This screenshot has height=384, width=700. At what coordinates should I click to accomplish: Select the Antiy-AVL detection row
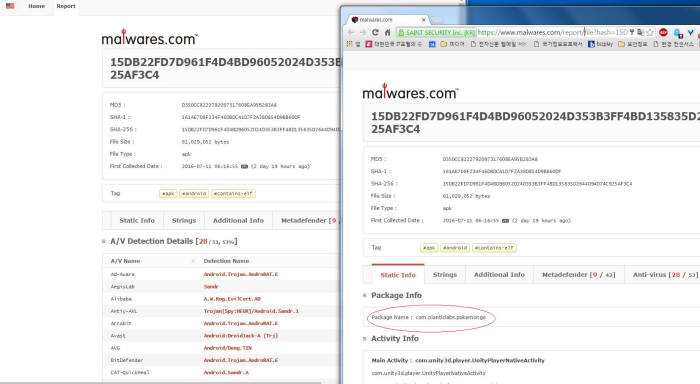coord(221,311)
